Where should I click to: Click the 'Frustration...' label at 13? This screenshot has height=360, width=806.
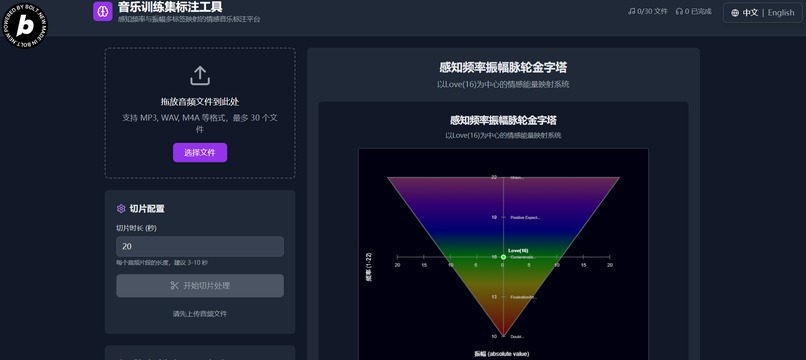tap(523, 297)
